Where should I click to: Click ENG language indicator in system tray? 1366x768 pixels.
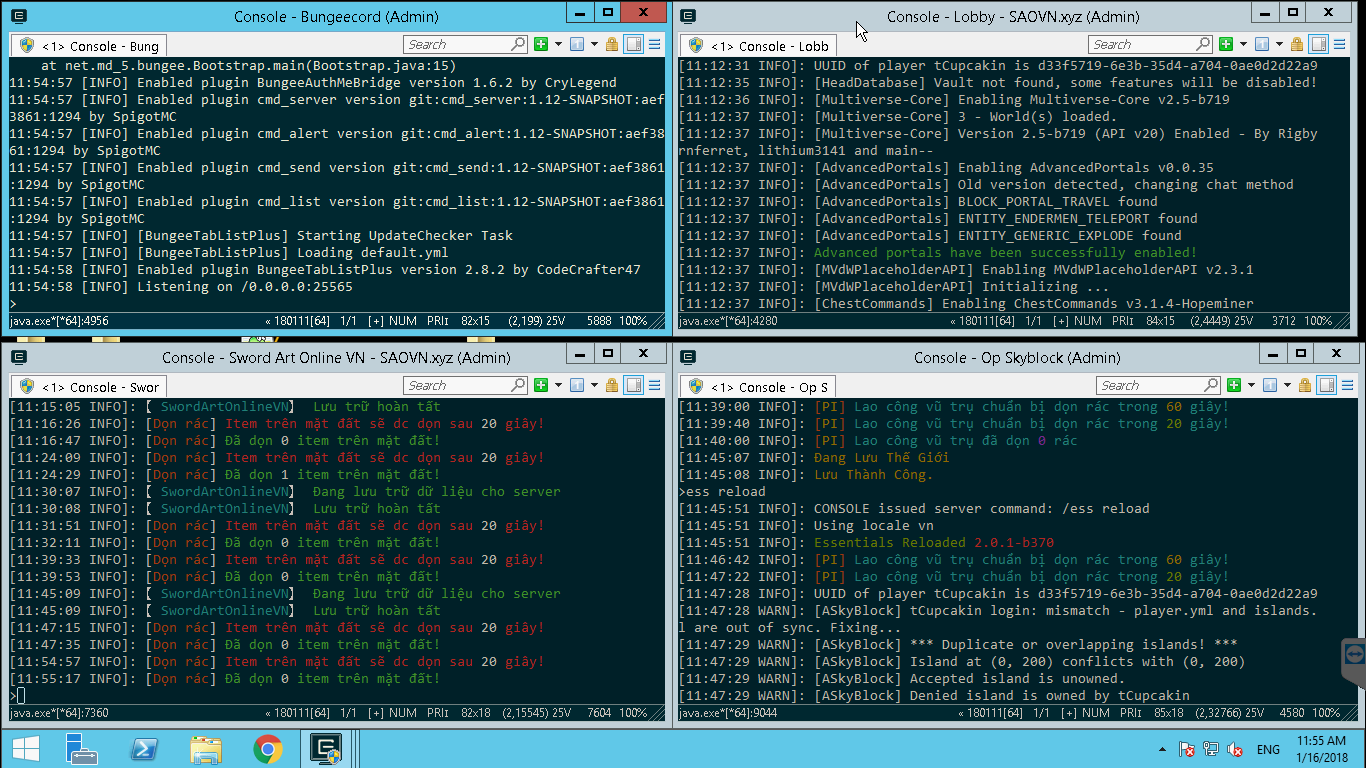point(1268,749)
